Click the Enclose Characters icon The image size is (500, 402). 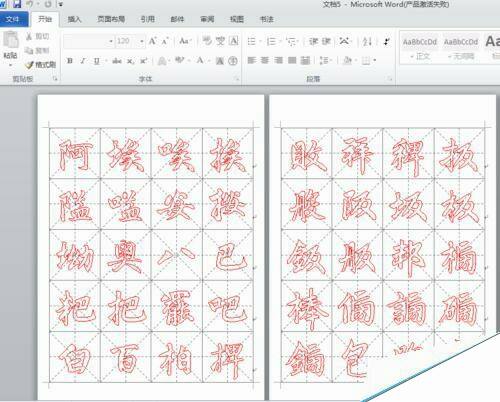pos(234,61)
